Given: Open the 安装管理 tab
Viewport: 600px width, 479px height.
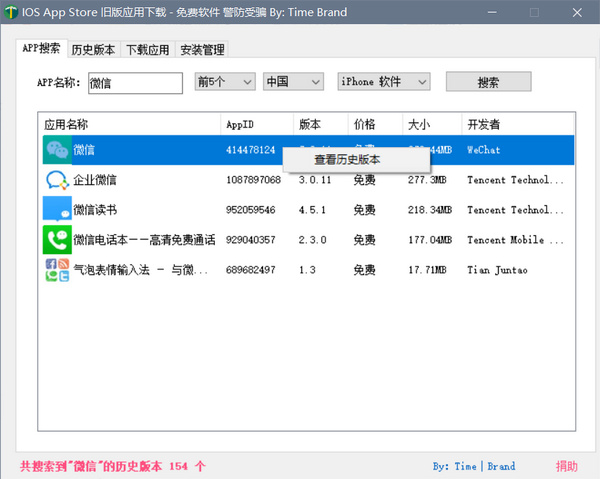Looking at the screenshot, I should (x=202, y=50).
